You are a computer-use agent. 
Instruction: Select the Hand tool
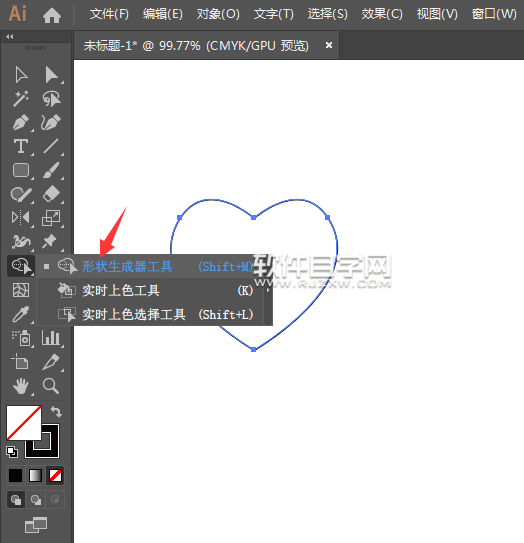coord(21,386)
